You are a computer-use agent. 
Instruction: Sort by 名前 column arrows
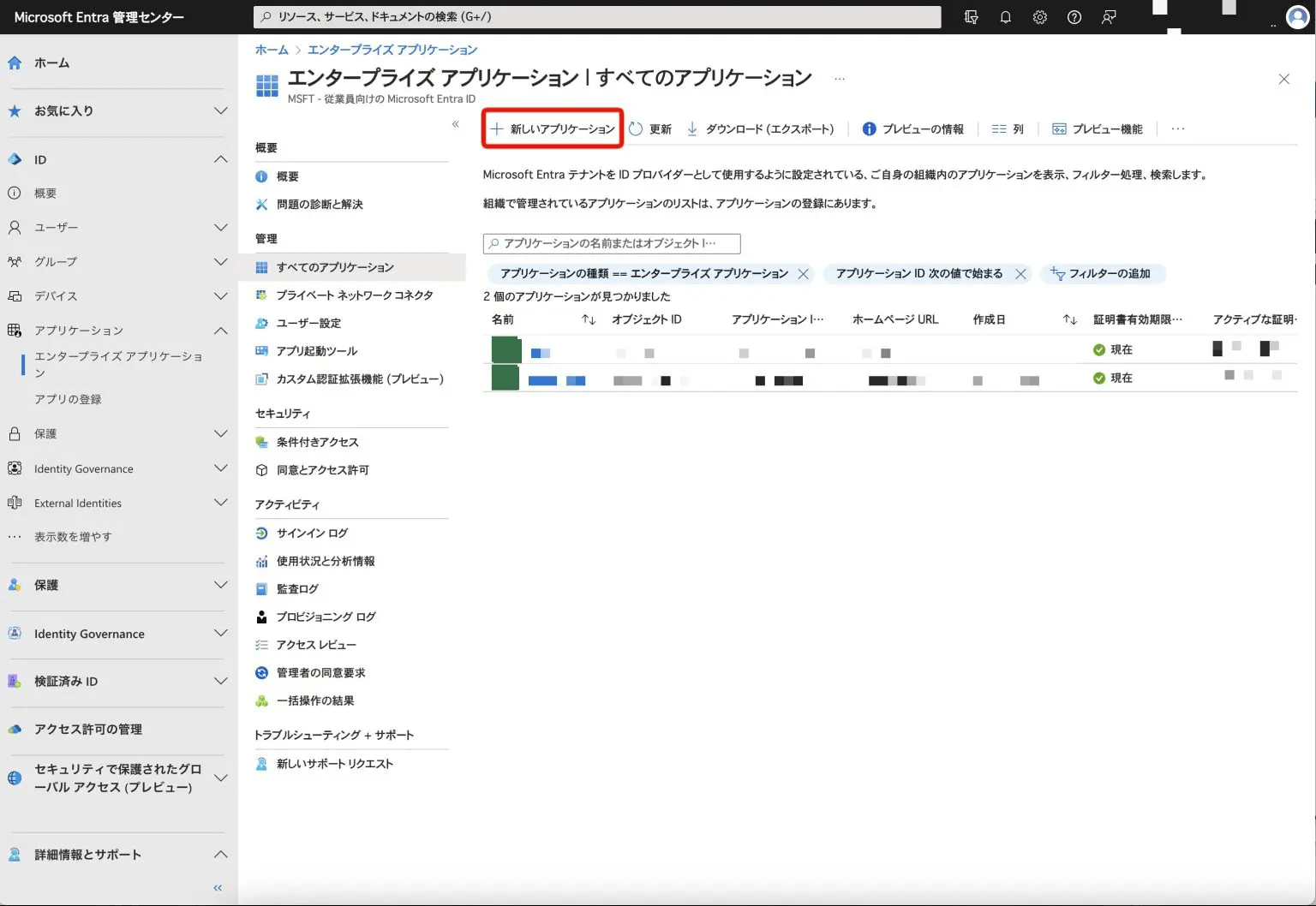click(589, 320)
